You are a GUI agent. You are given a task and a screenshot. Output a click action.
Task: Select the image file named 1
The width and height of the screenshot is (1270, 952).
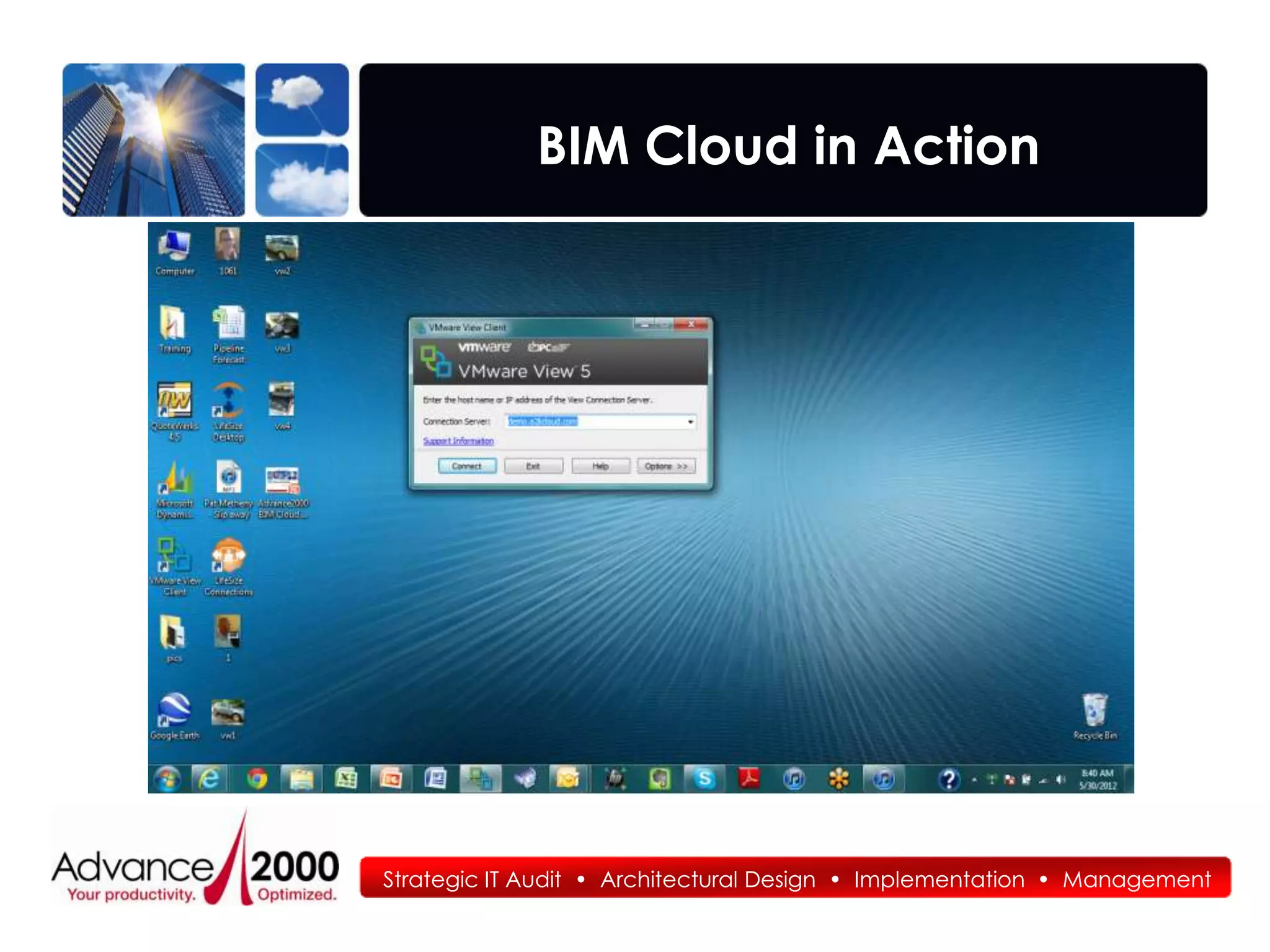[228, 638]
